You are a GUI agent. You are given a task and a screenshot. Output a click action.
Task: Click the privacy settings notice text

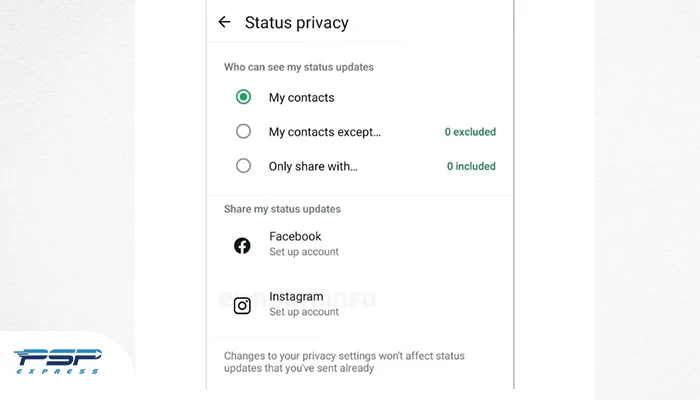pos(344,362)
